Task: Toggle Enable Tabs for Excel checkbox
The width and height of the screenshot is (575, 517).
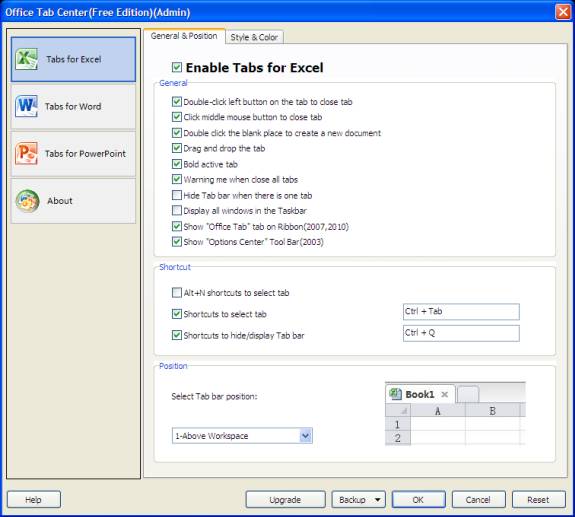Action: coord(177,67)
